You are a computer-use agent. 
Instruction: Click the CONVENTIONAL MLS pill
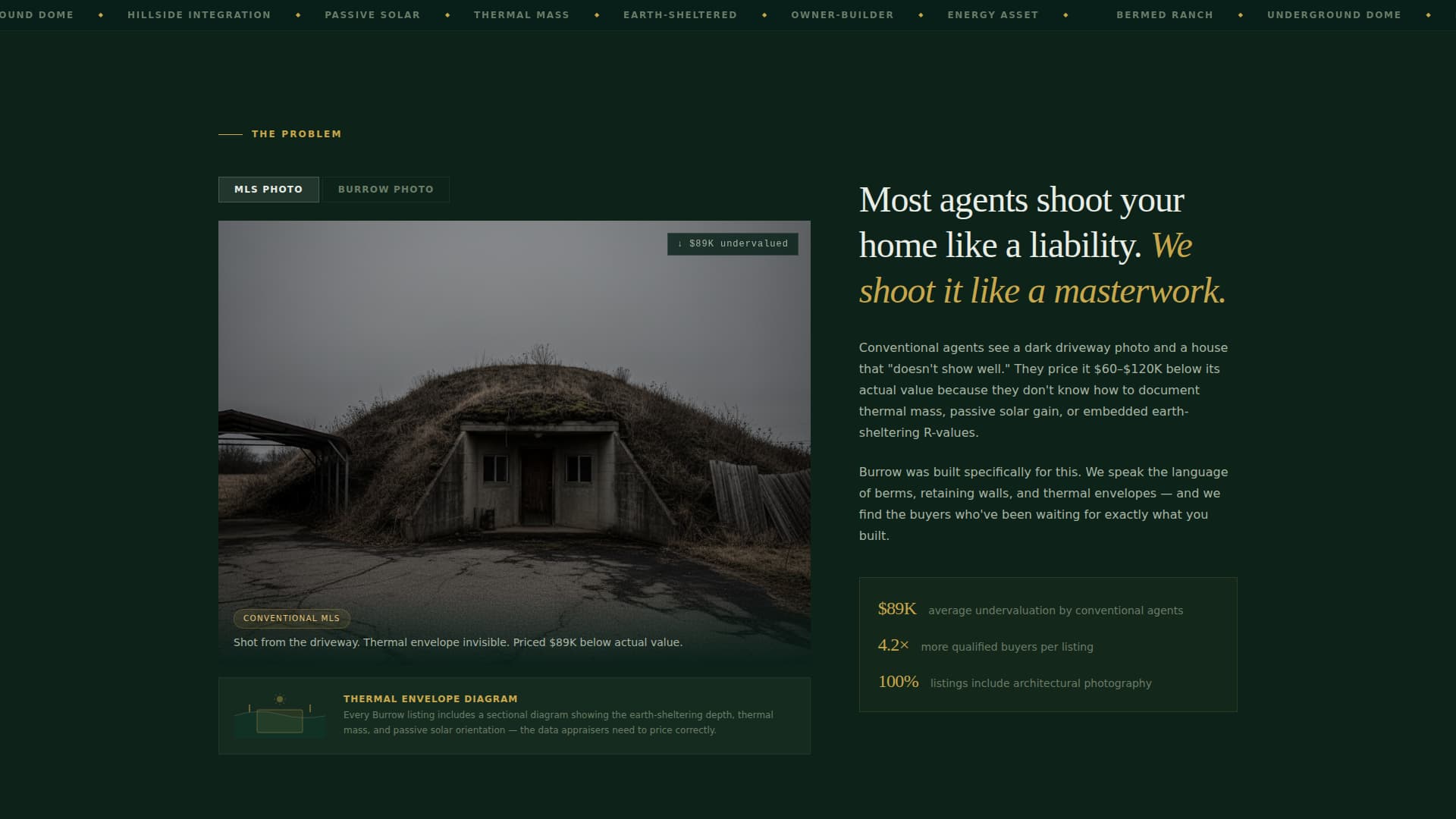pyautogui.click(x=291, y=618)
